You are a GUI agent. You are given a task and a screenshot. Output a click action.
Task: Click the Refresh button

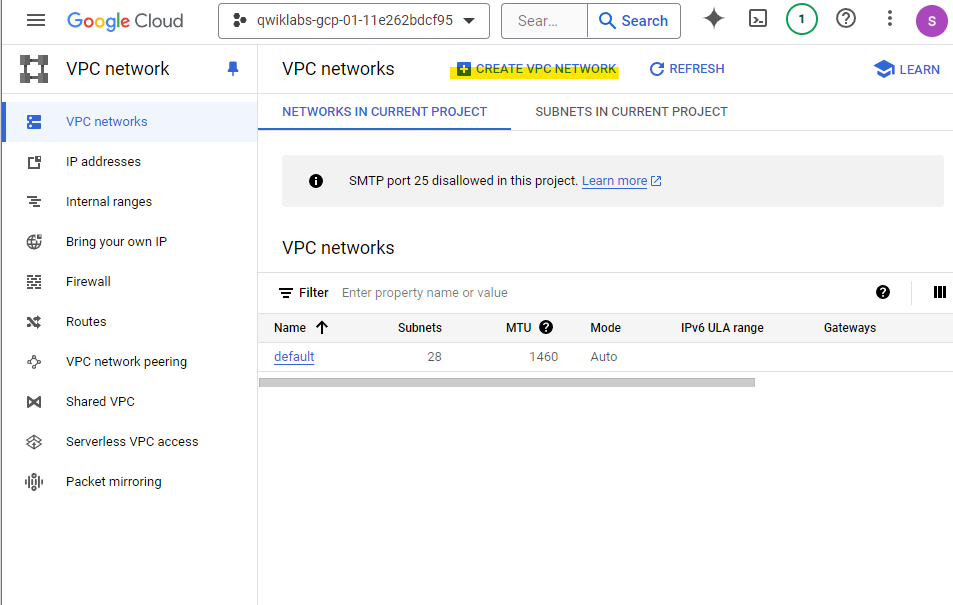point(687,69)
